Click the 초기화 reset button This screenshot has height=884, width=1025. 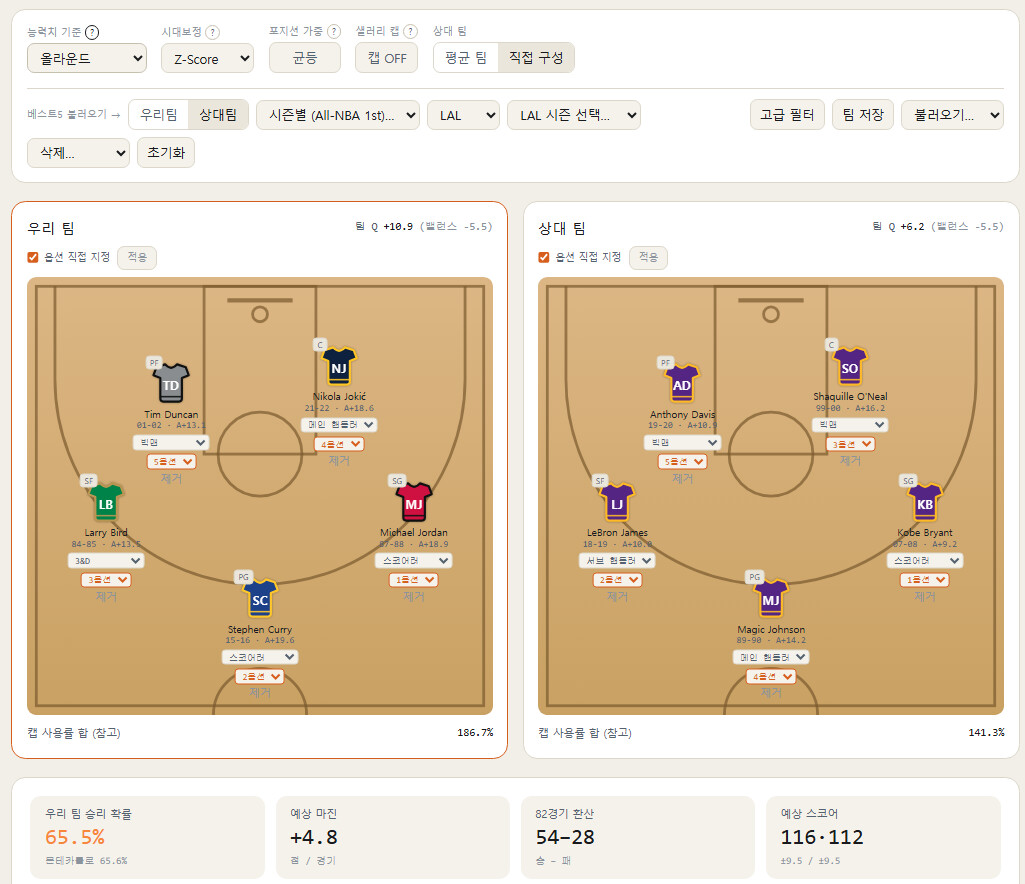pyautogui.click(x=166, y=152)
